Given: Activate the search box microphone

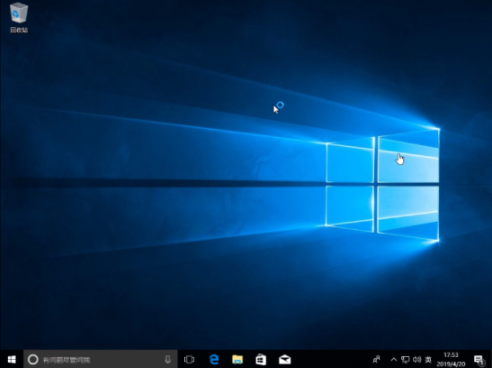Looking at the screenshot, I should pyautogui.click(x=168, y=360).
